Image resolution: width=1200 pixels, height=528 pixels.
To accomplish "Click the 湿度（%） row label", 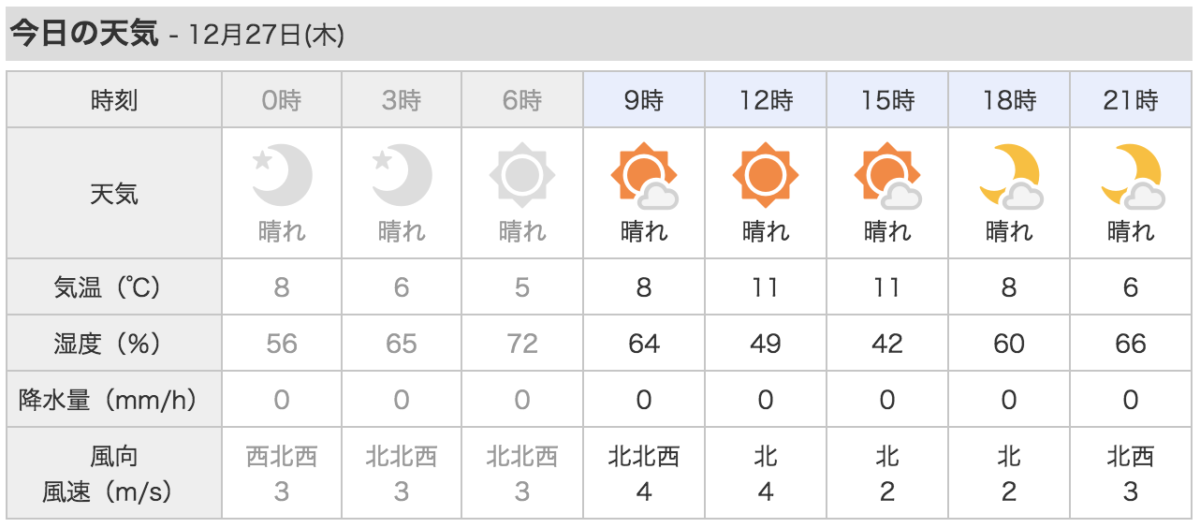I will pos(114,344).
